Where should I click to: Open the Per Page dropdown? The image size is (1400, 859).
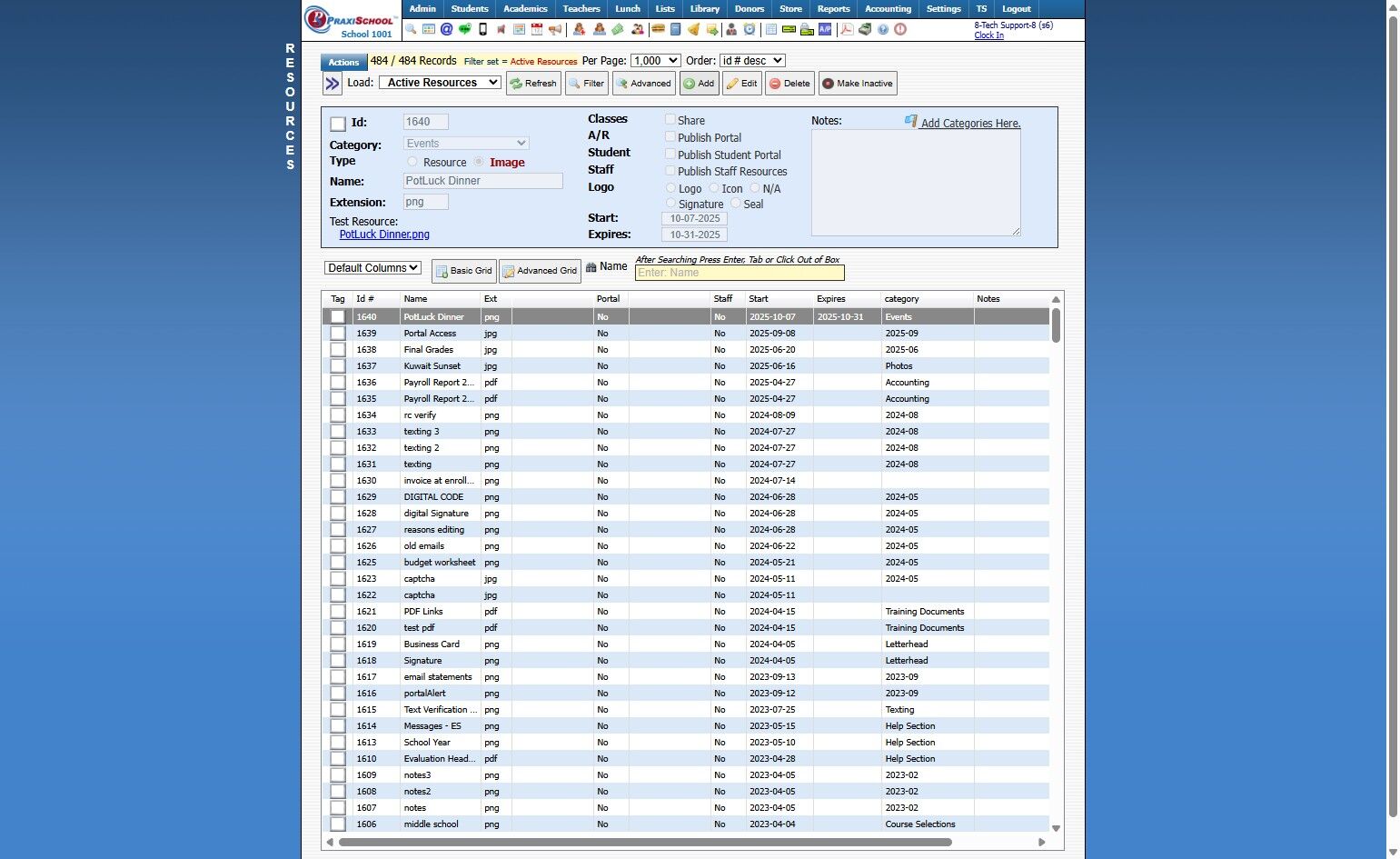[x=655, y=61]
